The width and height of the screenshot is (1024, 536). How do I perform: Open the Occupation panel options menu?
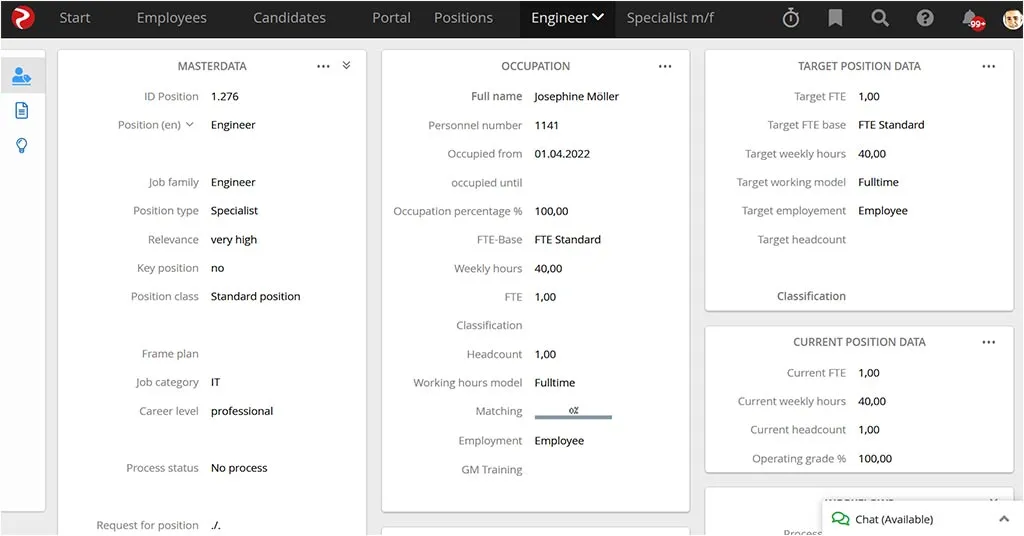pos(665,66)
